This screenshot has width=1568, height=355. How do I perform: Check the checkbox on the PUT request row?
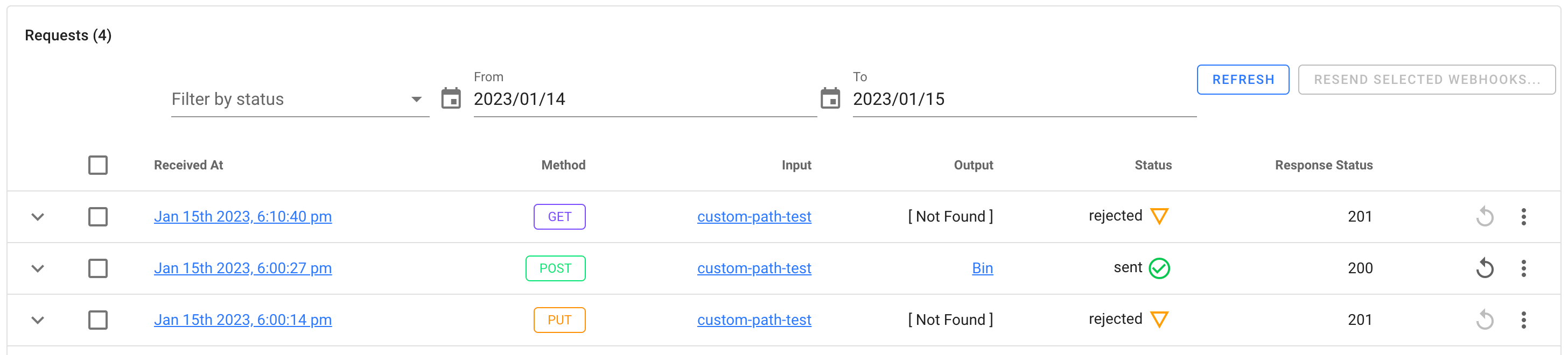(x=98, y=319)
